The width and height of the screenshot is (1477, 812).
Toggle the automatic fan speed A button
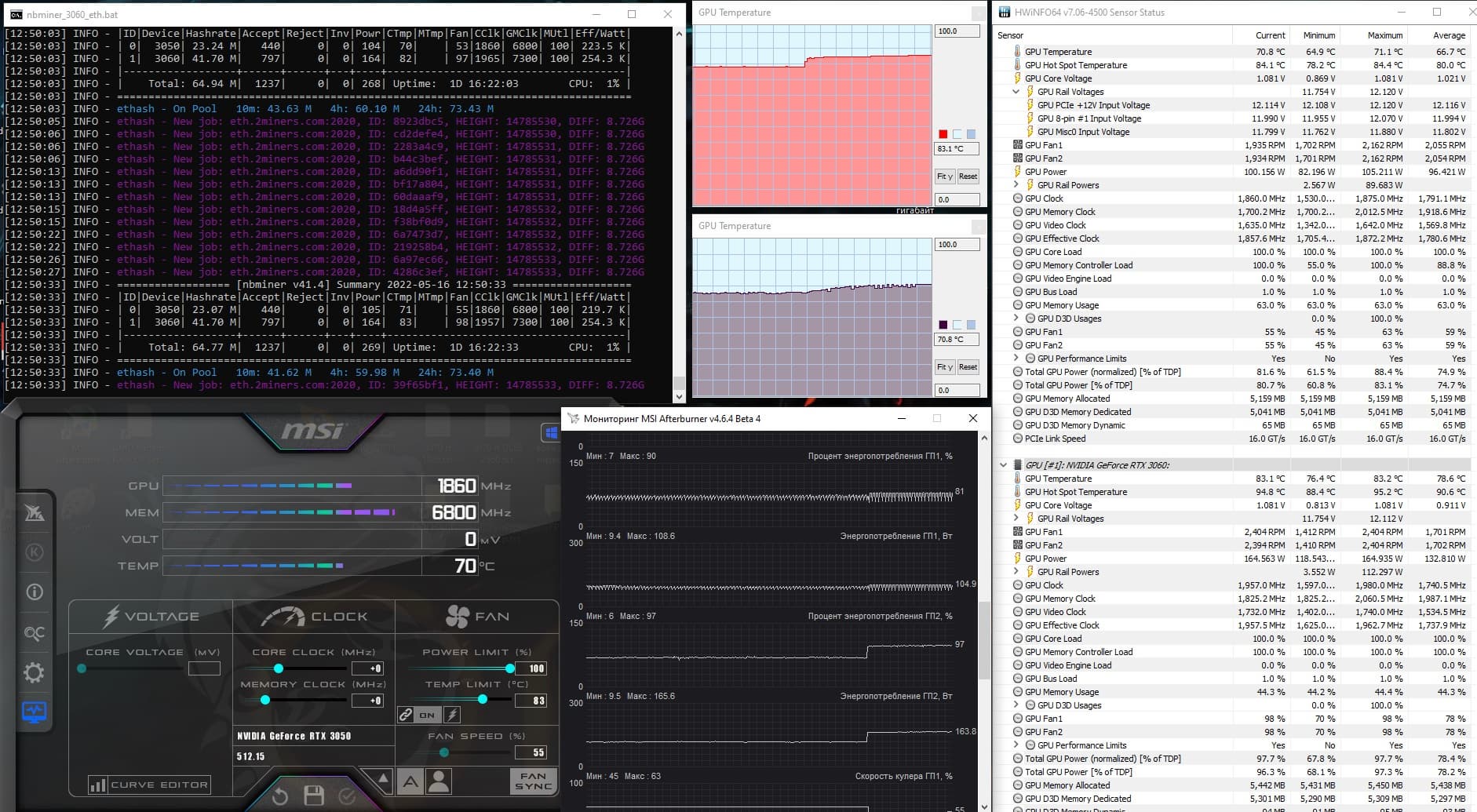coord(410,781)
